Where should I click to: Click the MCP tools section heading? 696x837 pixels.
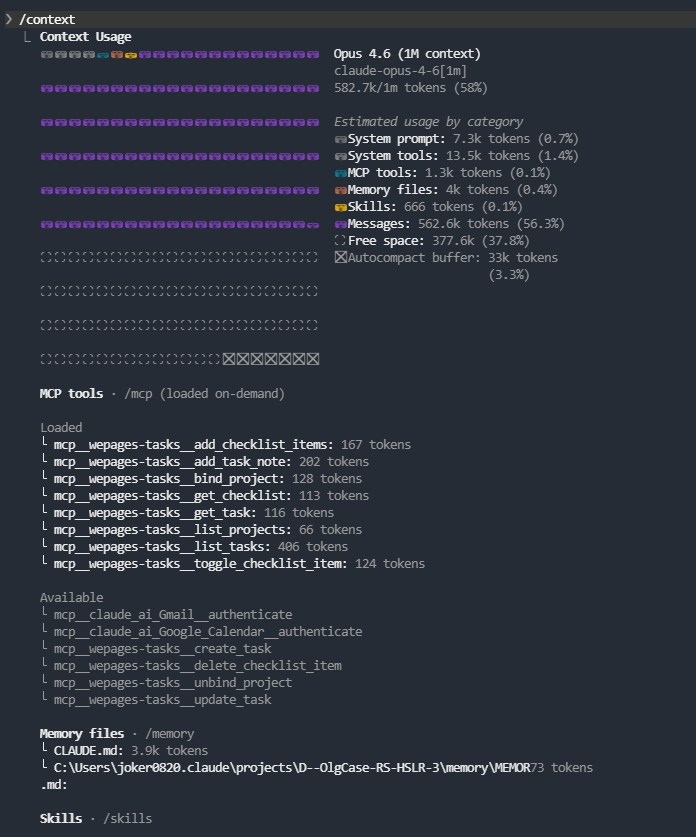pos(71,394)
